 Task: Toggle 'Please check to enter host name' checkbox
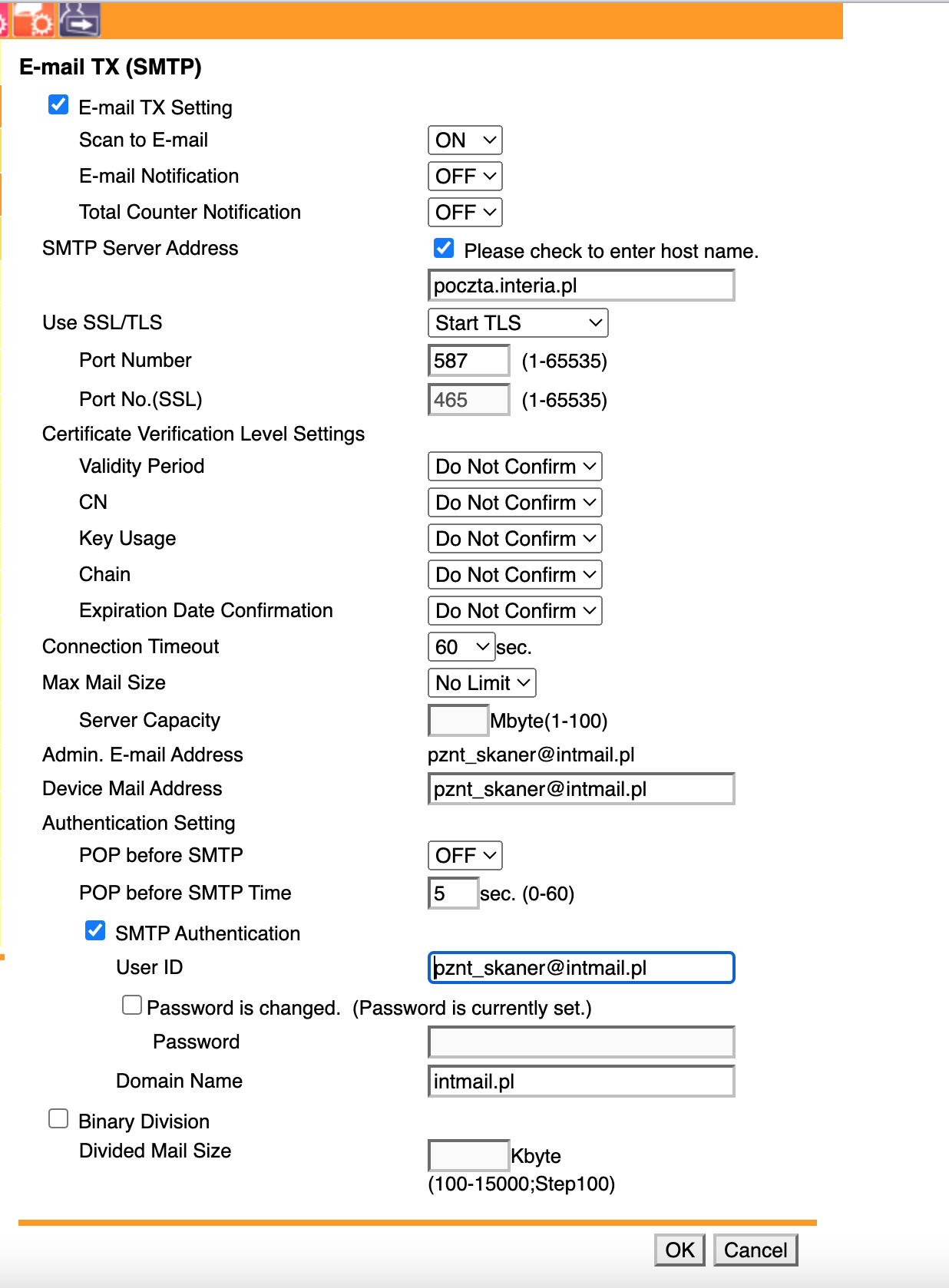click(x=444, y=248)
